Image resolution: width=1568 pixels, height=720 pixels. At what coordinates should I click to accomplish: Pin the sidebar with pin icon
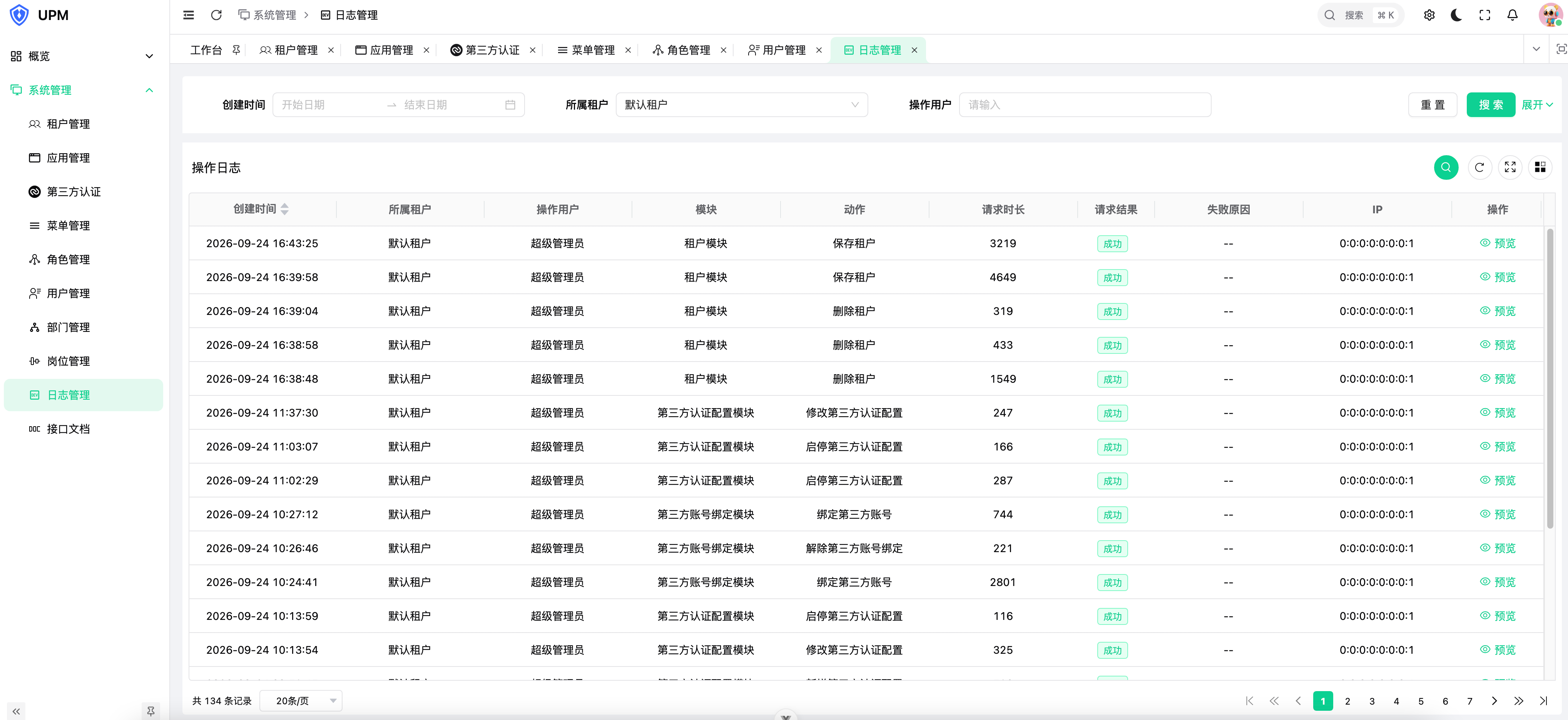click(150, 711)
